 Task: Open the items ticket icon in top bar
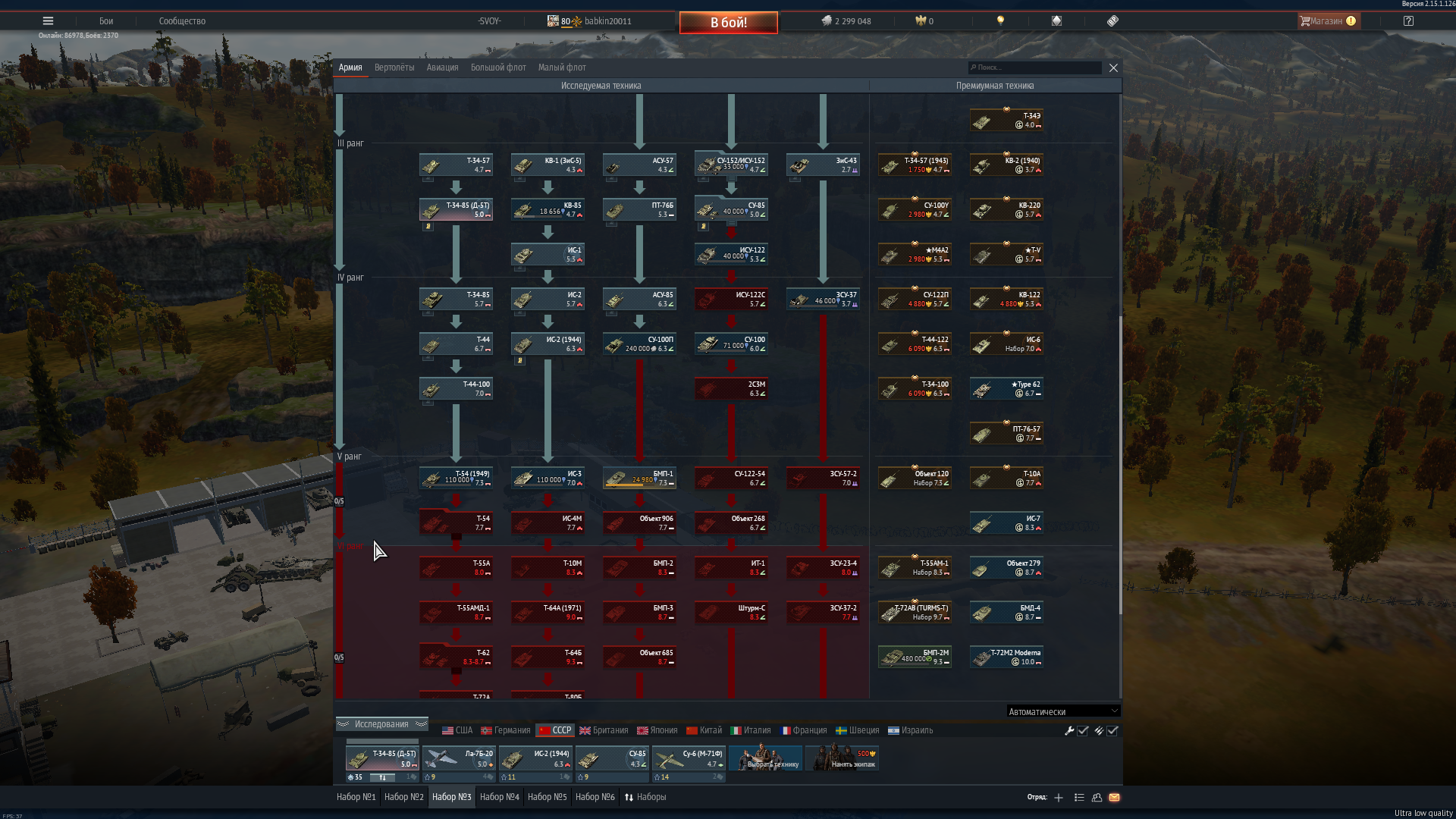pyautogui.click(x=1112, y=21)
